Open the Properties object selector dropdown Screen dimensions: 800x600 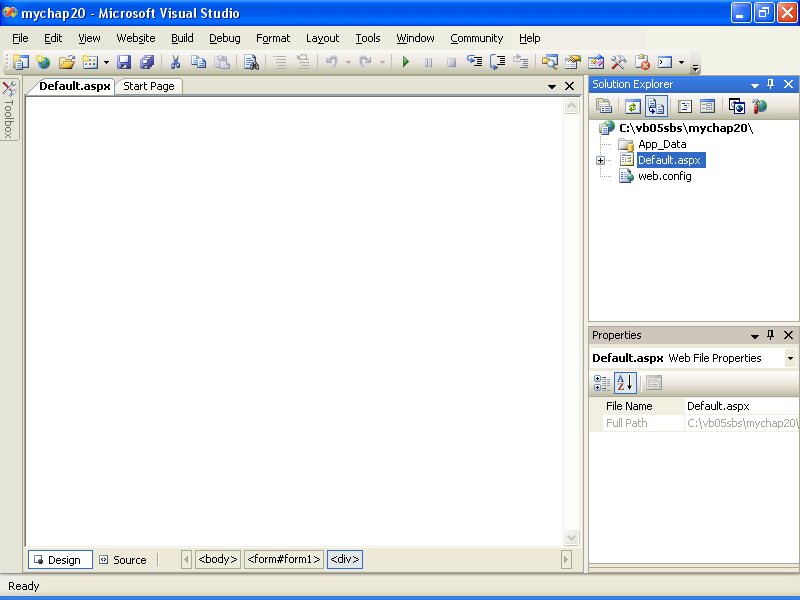point(790,358)
